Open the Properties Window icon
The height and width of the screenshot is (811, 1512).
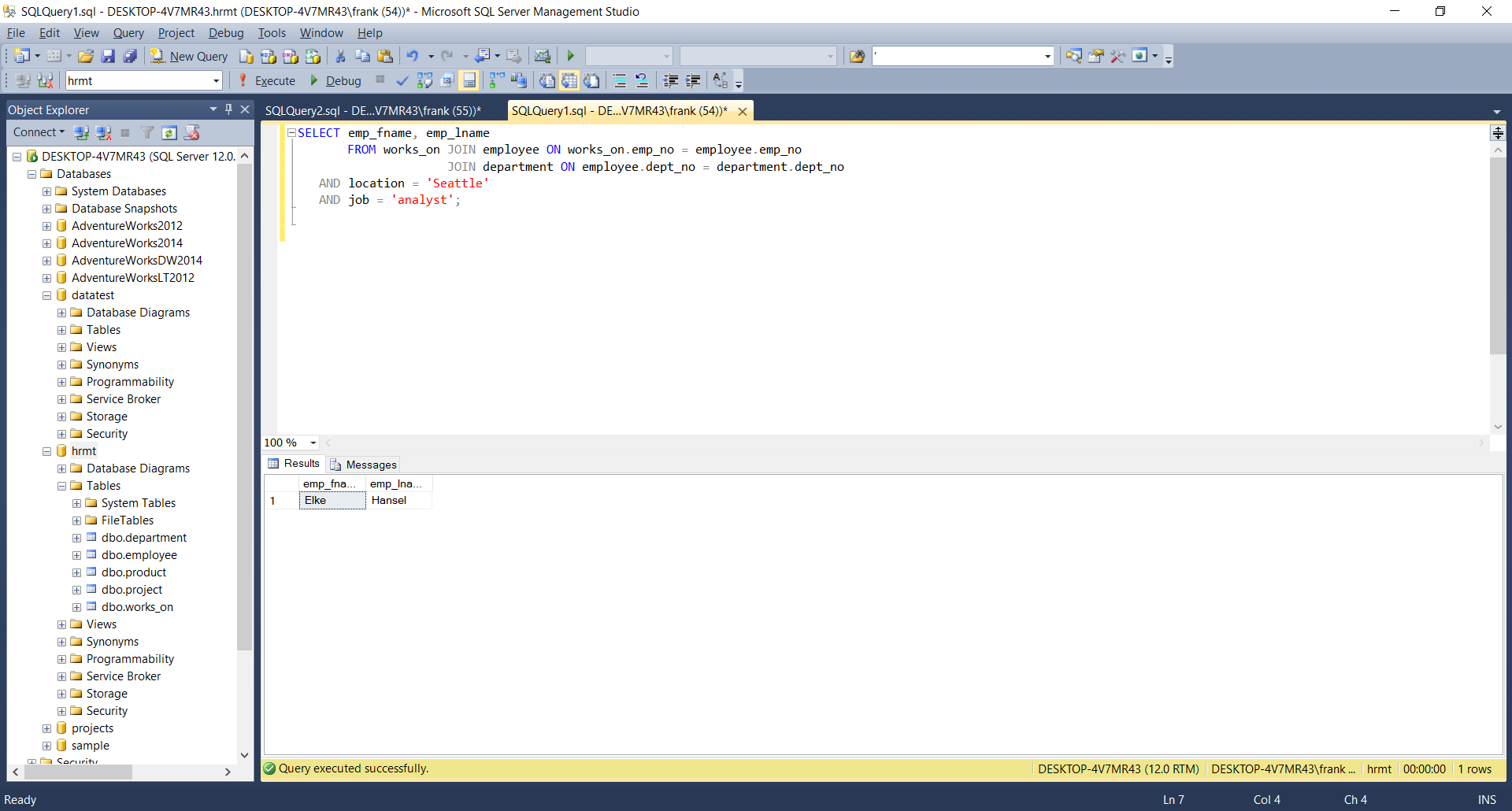tap(1095, 56)
